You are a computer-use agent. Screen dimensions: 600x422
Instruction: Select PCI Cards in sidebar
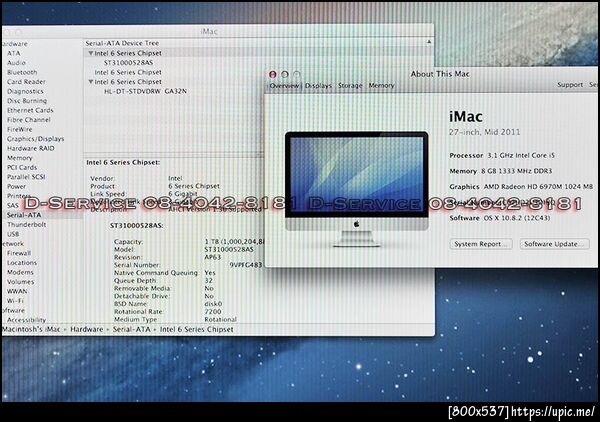tap(22, 168)
